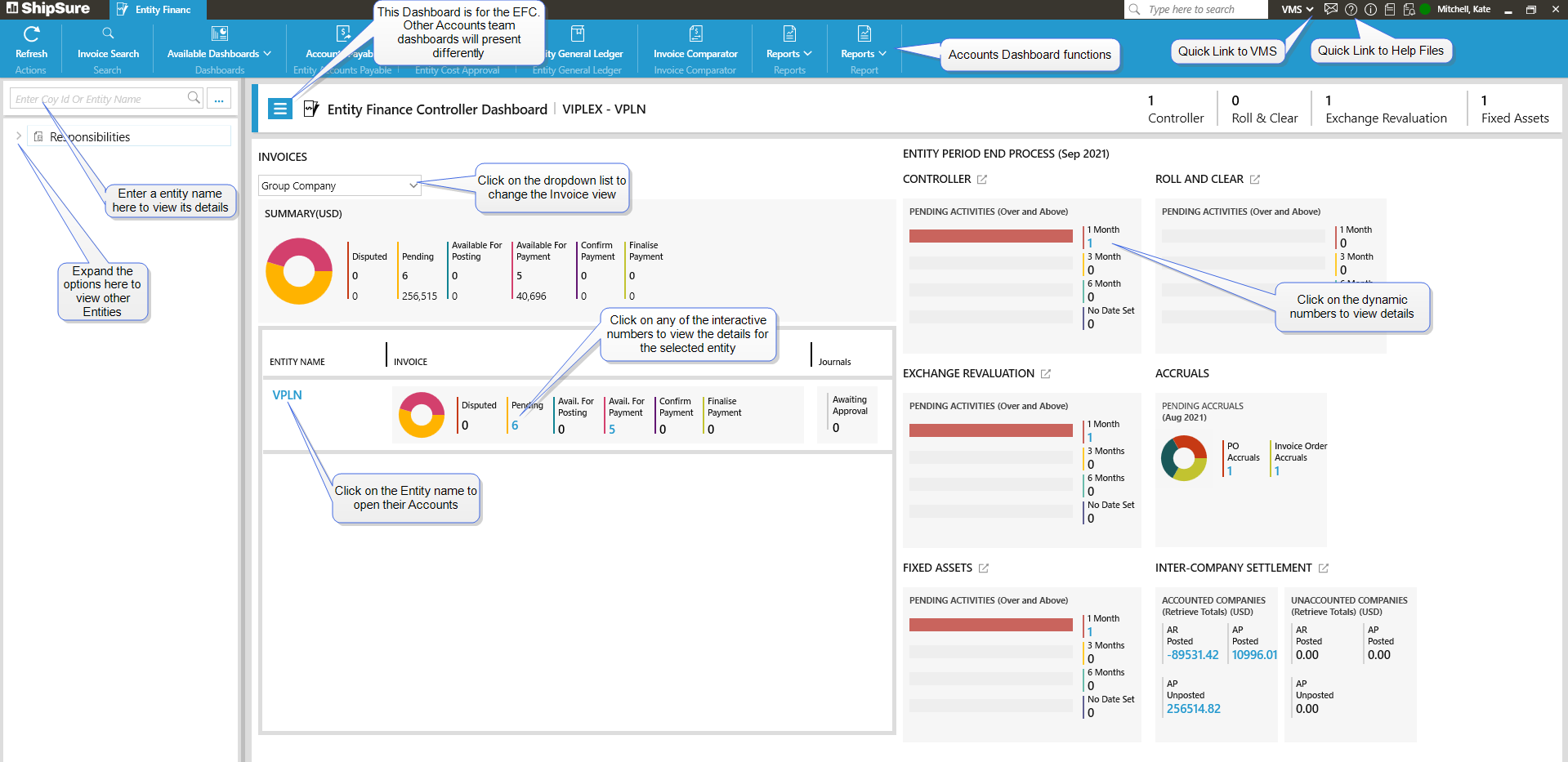Image resolution: width=1568 pixels, height=762 pixels.
Task: Select the Fixed Assets summary at top right
Action: click(1514, 109)
